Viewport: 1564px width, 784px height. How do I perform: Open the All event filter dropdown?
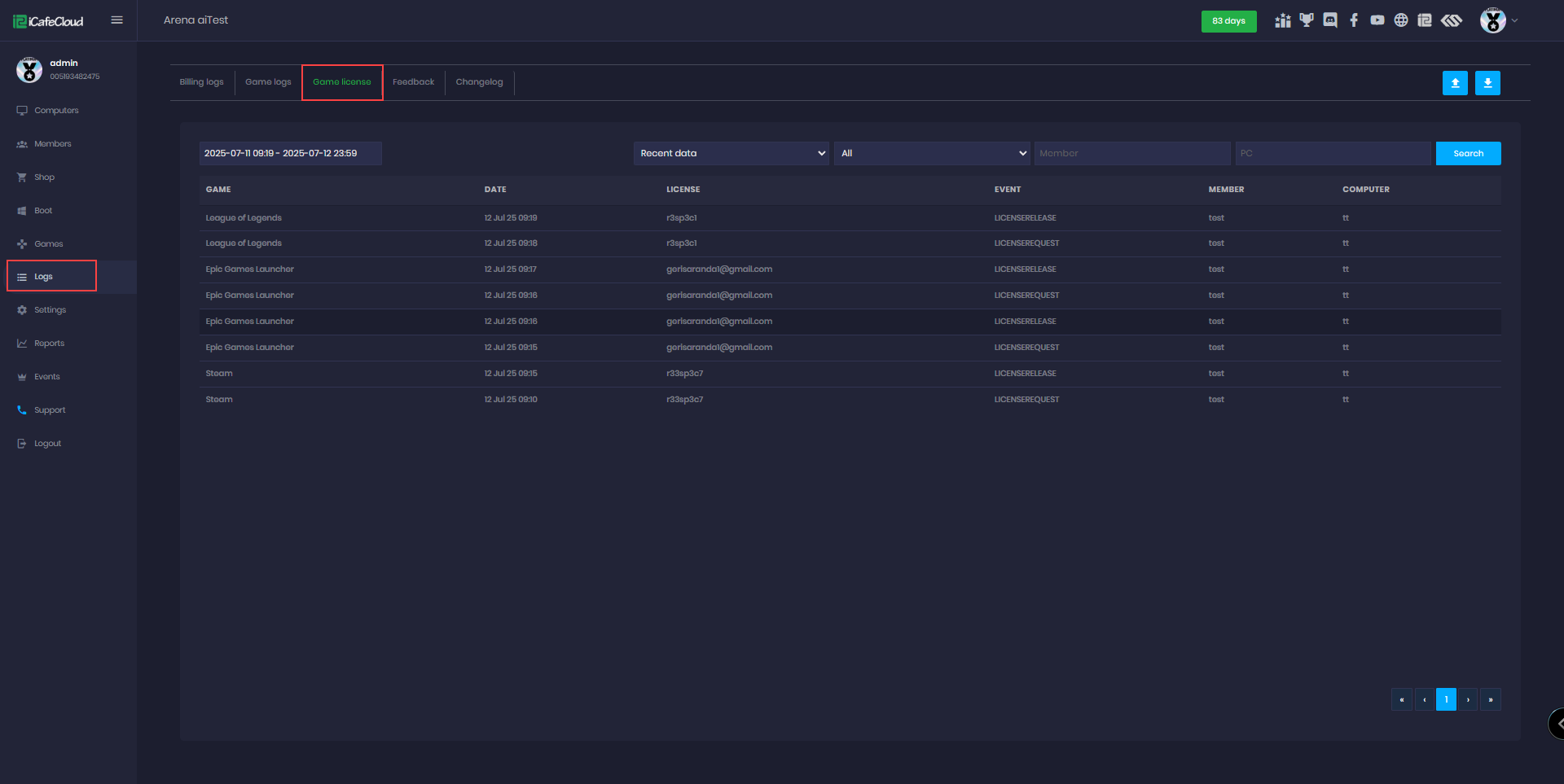point(933,153)
